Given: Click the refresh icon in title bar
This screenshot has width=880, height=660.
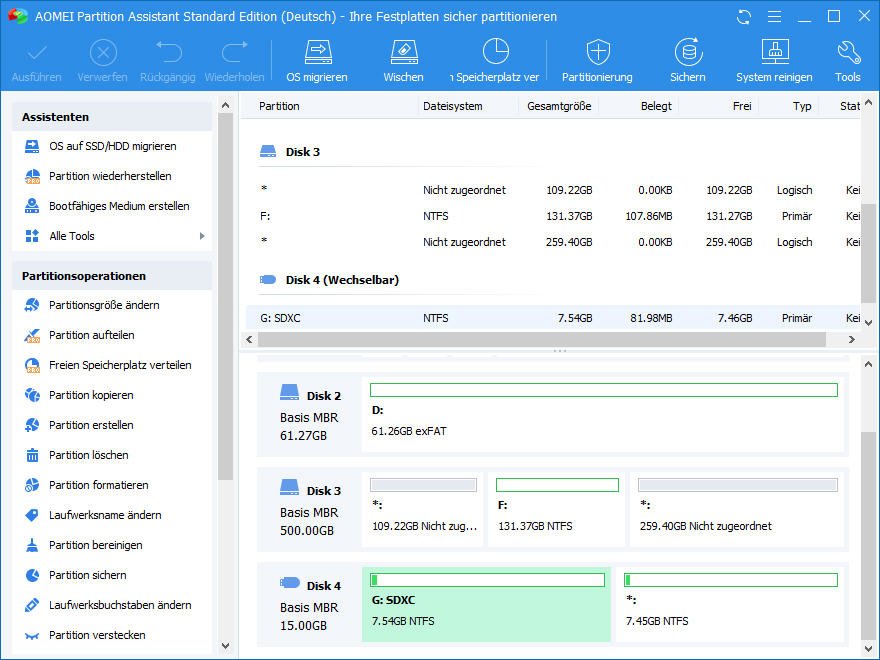Looking at the screenshot, I should (x=743, y=17).
